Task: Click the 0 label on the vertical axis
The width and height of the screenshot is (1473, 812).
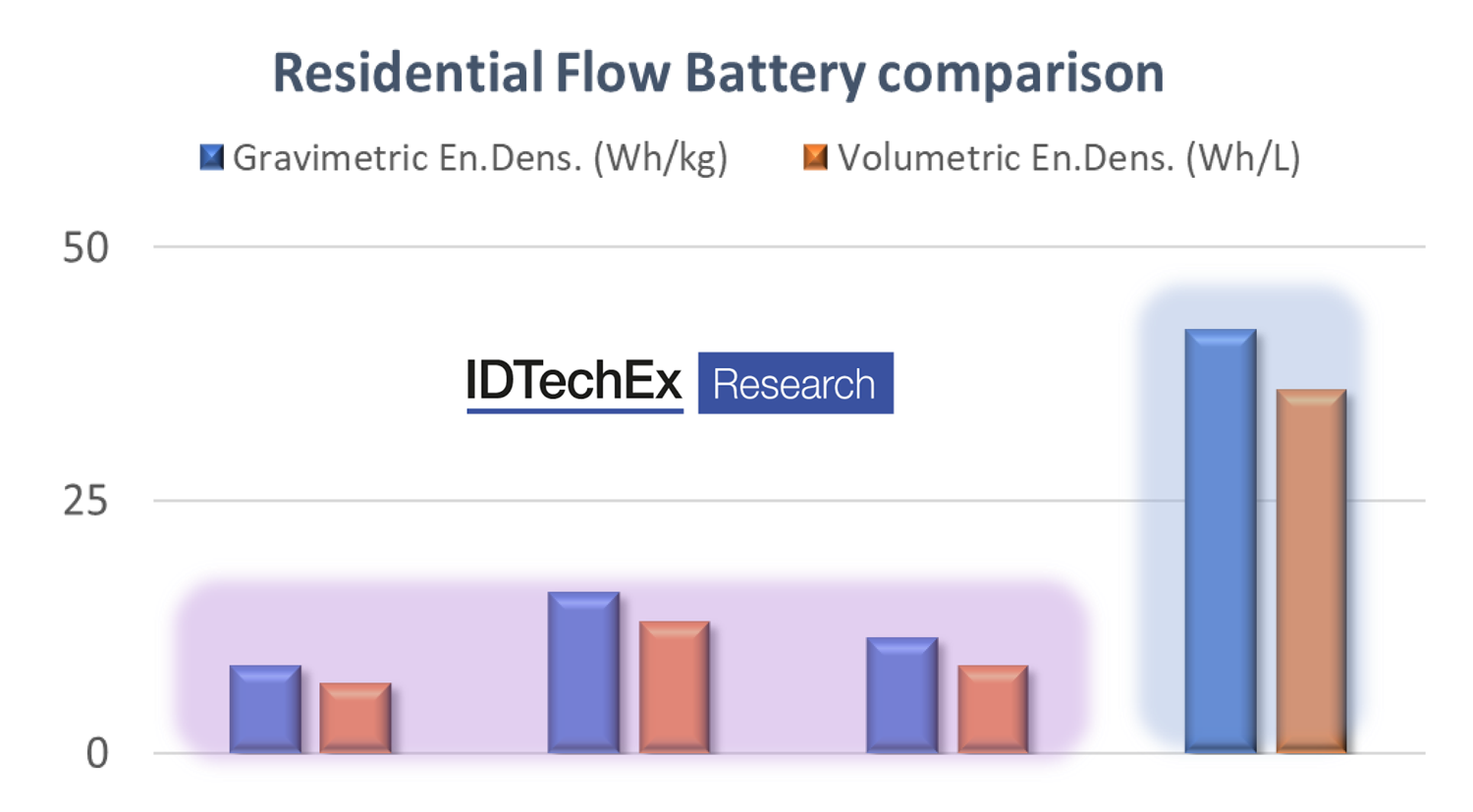Action: (97, 754)
